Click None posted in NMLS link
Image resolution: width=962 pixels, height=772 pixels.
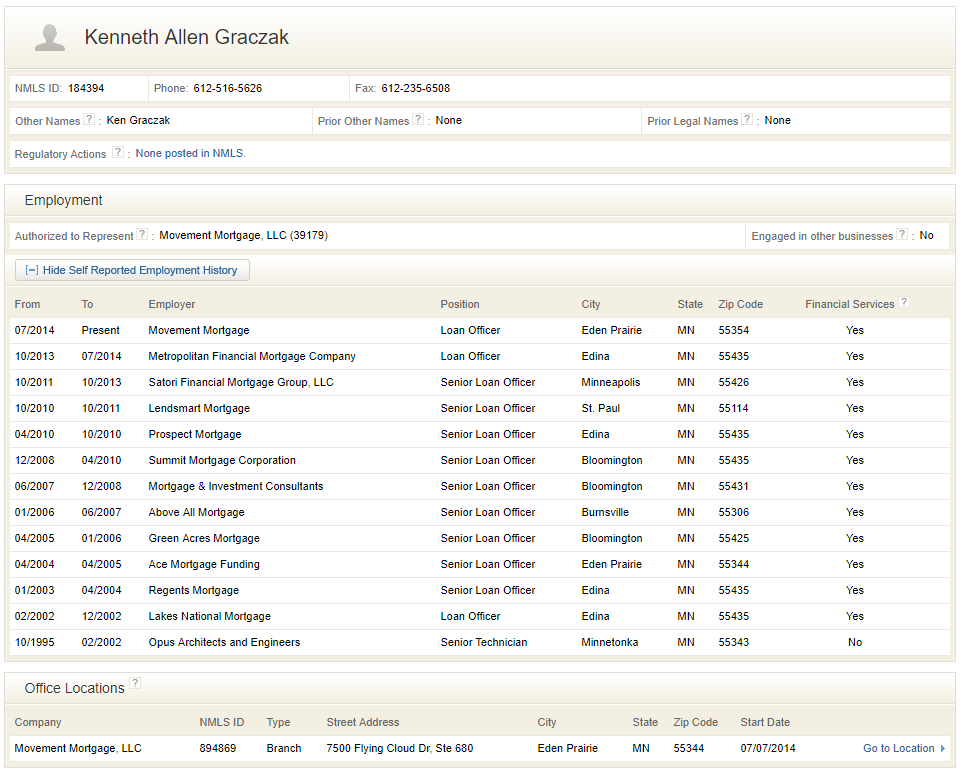(190, 153)
